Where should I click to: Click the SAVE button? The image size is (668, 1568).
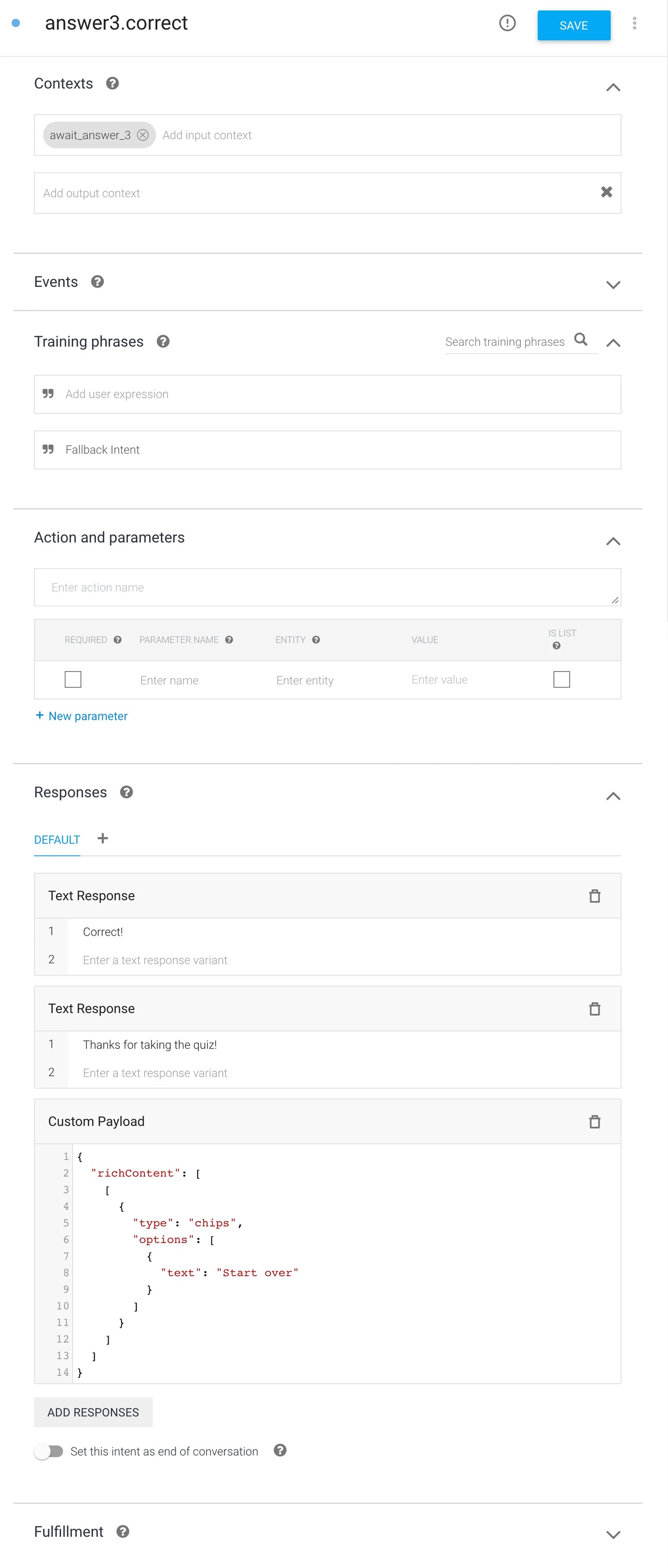(573, 25)
